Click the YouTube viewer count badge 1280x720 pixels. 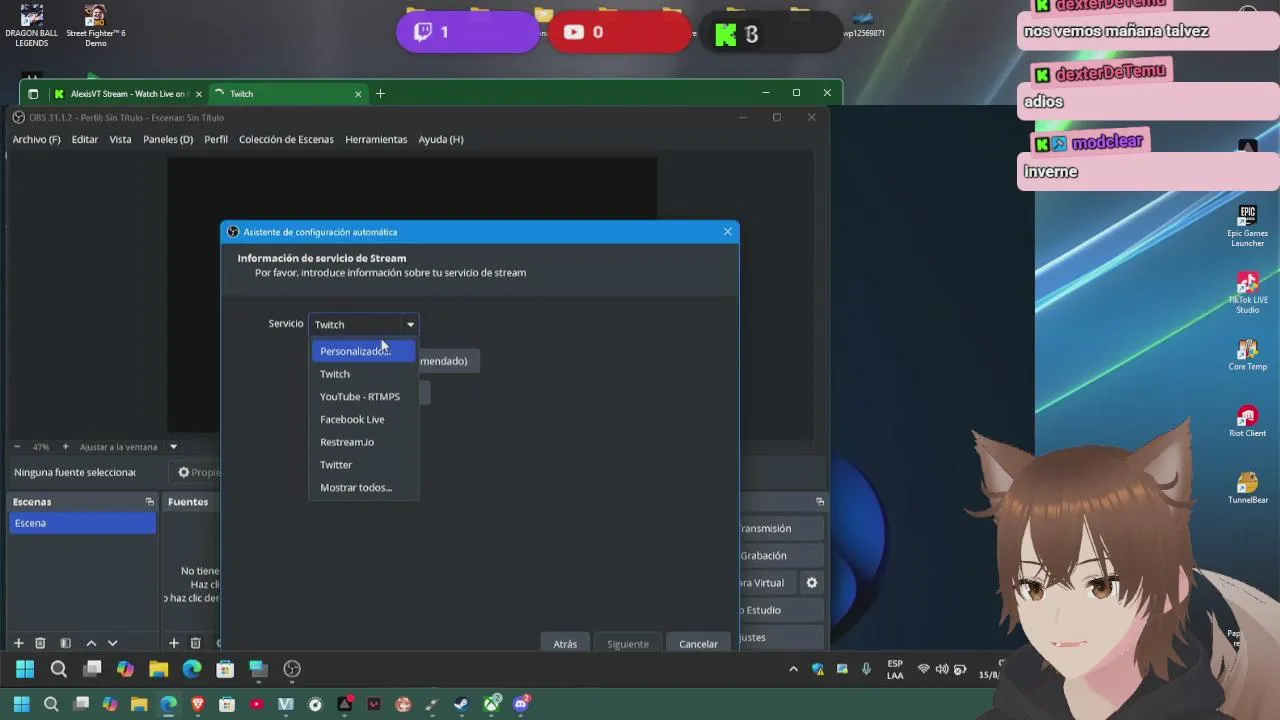point(620,32)
